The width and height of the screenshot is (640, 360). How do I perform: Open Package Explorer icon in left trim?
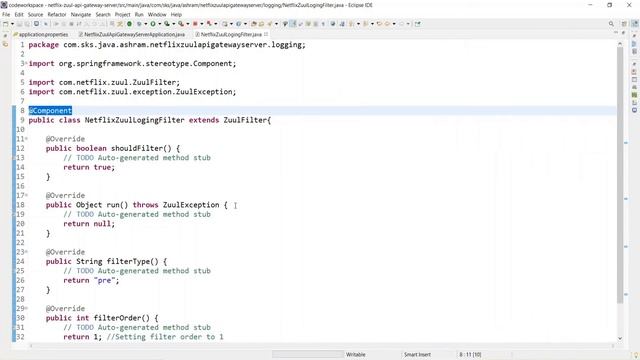pos(5,44)
